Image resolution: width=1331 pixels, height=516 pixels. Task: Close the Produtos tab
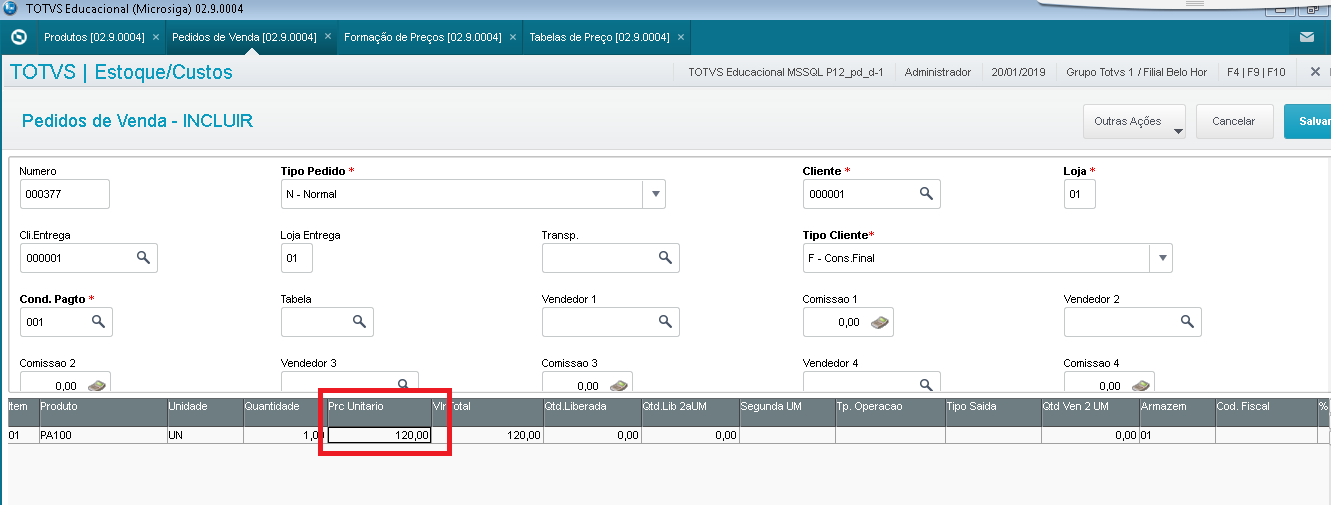[155, 37]
